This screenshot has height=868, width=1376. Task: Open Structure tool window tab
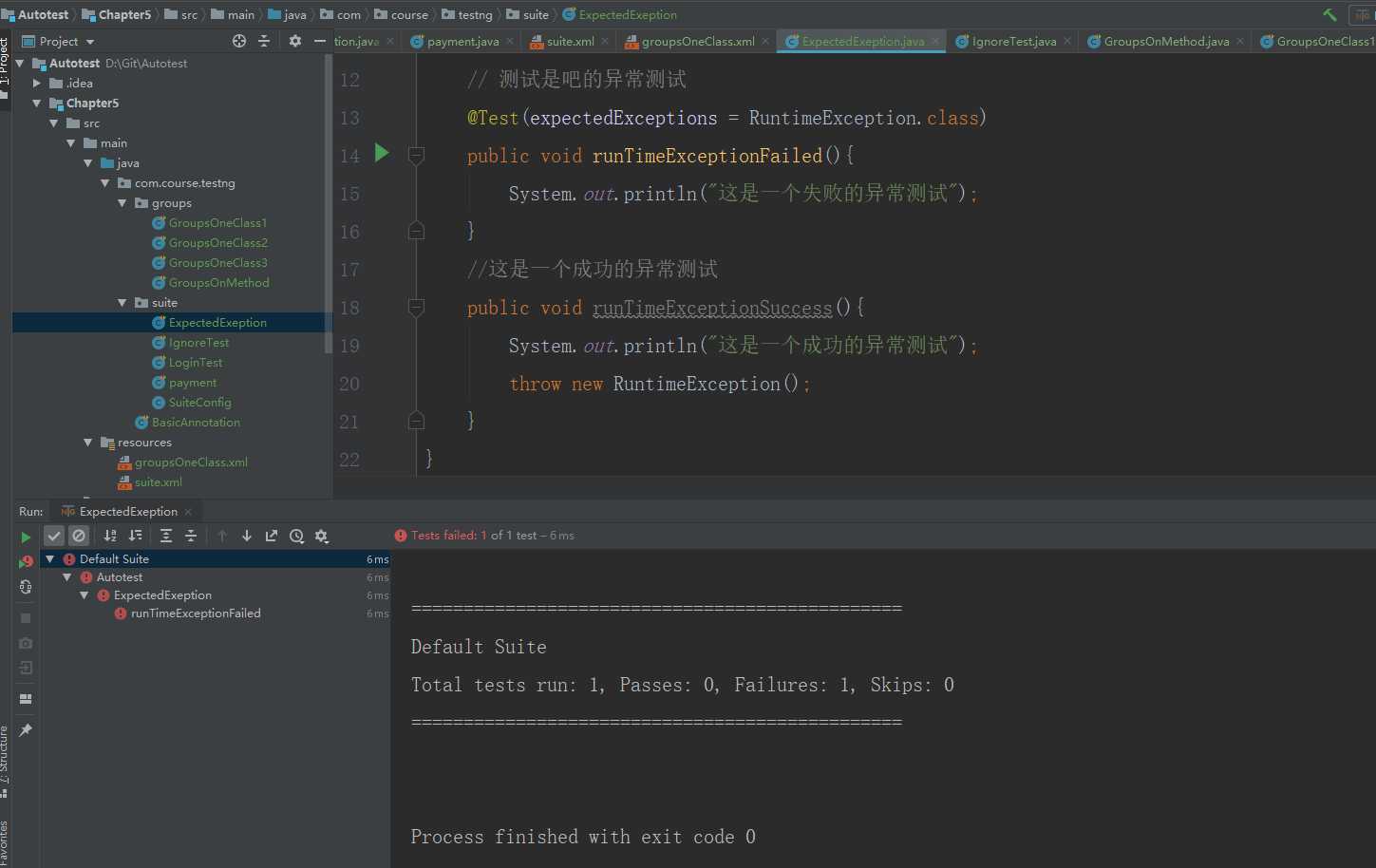pyautogui.click(x=5, y=760)
